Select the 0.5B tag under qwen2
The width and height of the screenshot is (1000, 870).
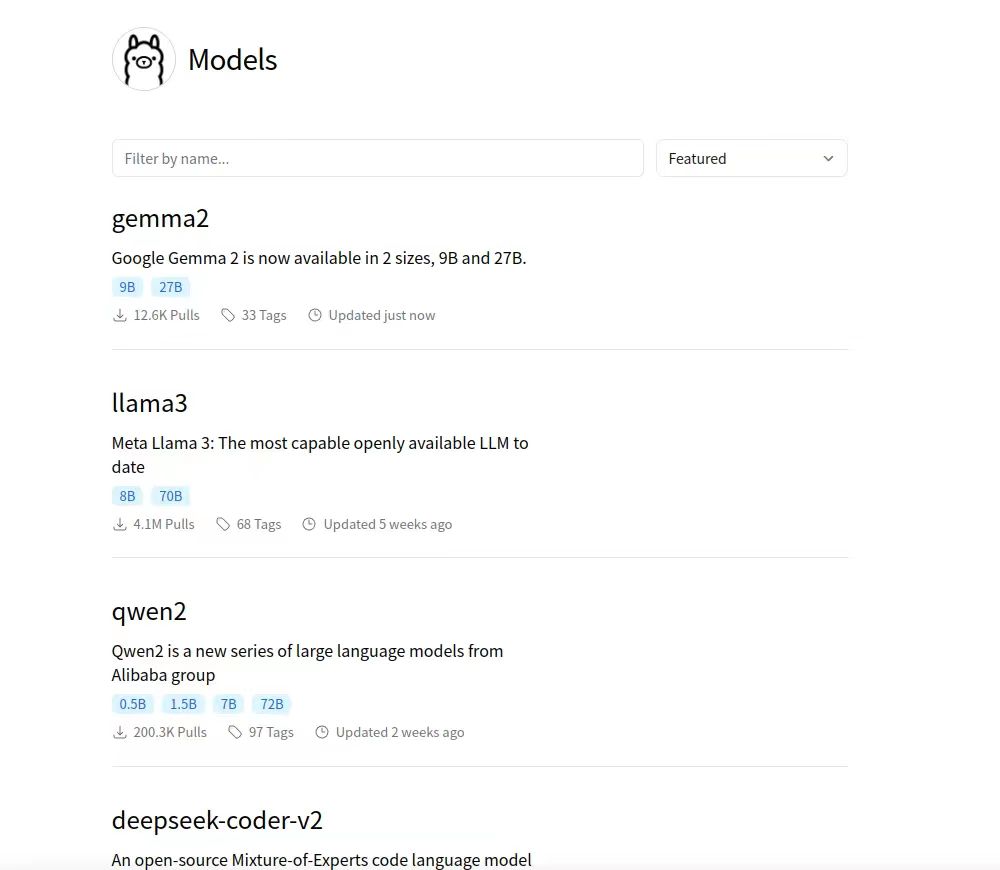133,704
